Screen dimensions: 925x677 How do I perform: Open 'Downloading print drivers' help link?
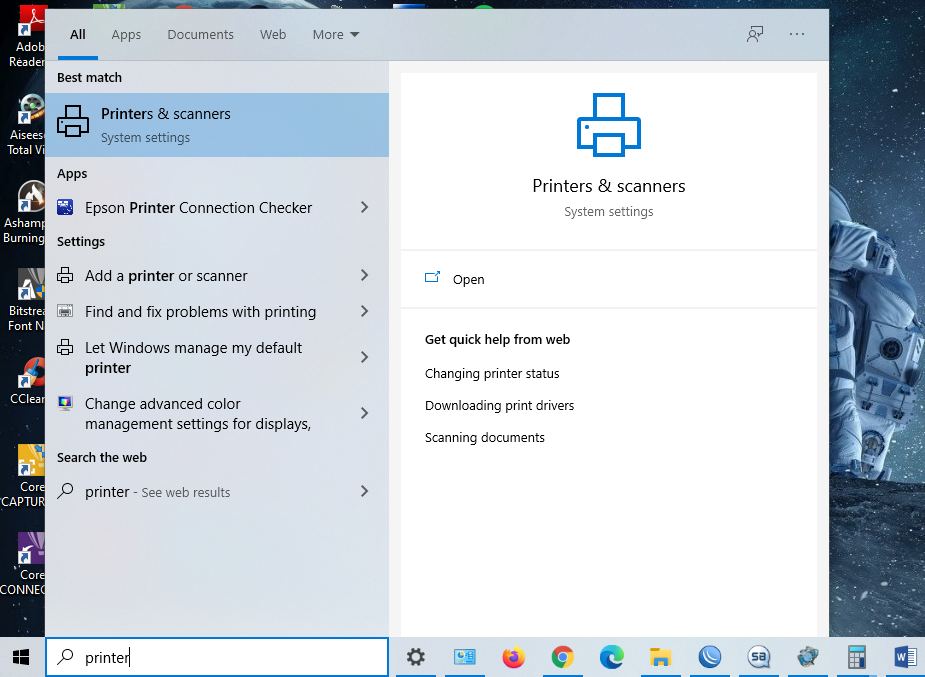pos(499,405)
